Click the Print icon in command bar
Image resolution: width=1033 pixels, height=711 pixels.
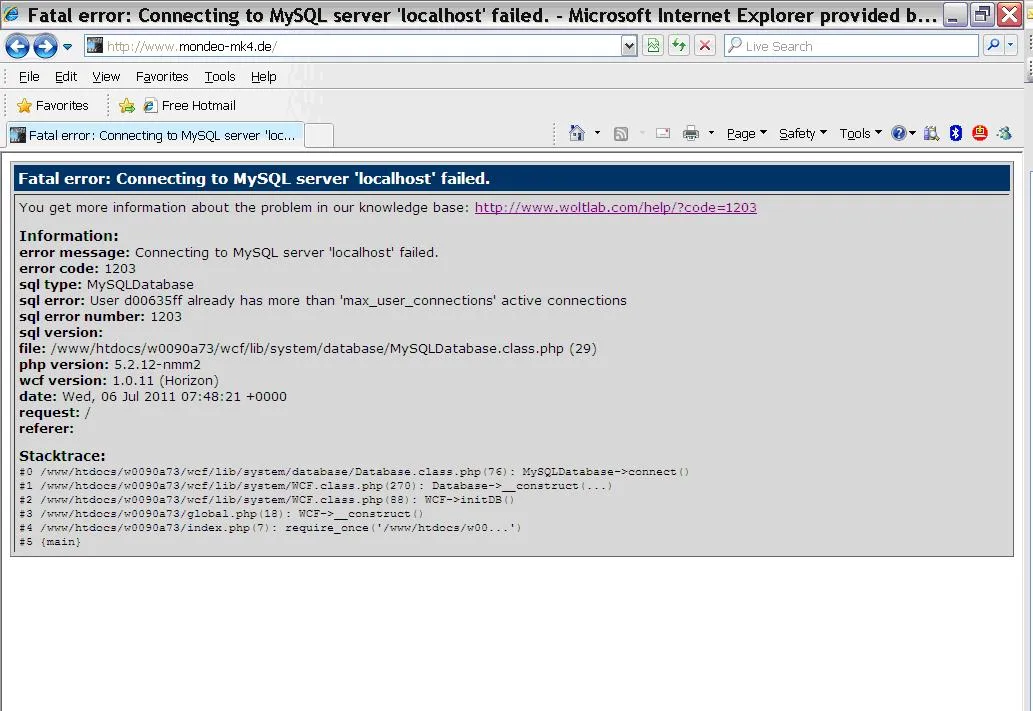pos(691,133)
